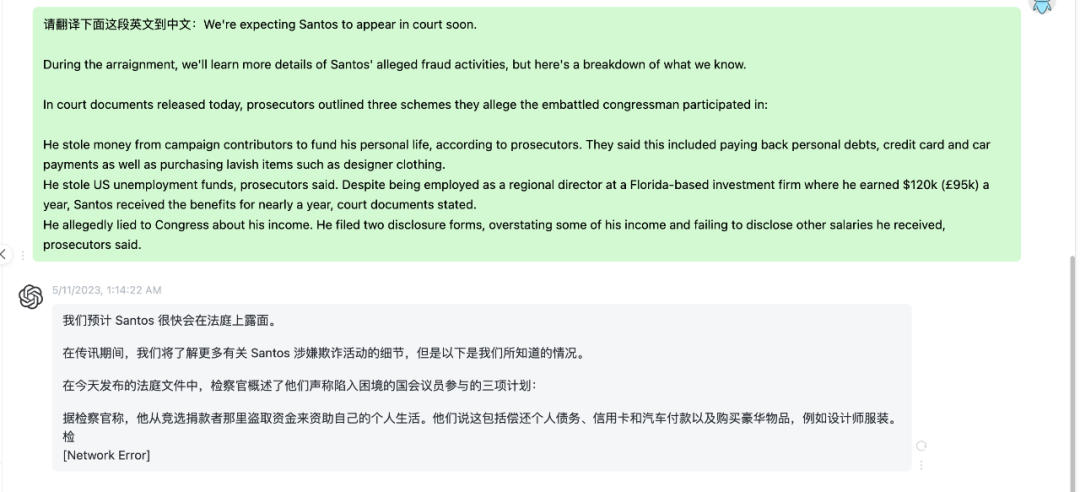The width and height of the screenshot is (1080, 492).
Task: Click the reply line starting with "据检察官称"
Action: [x=480, y=418]
